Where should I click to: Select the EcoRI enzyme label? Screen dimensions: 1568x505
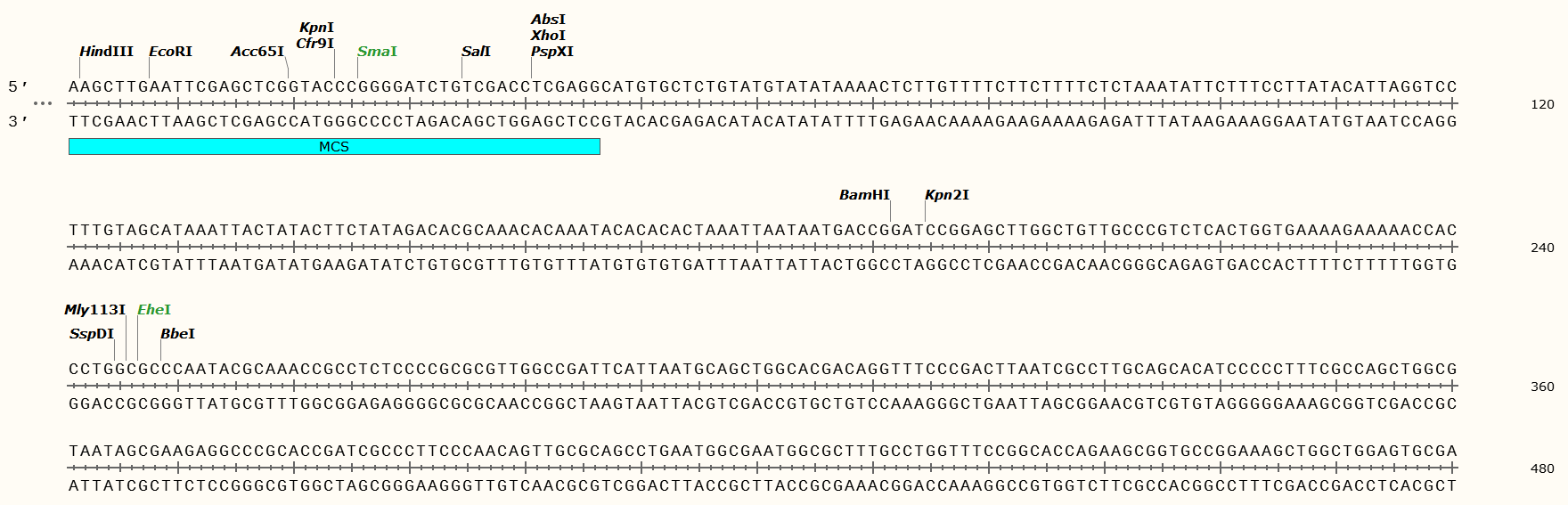[170, 52]
